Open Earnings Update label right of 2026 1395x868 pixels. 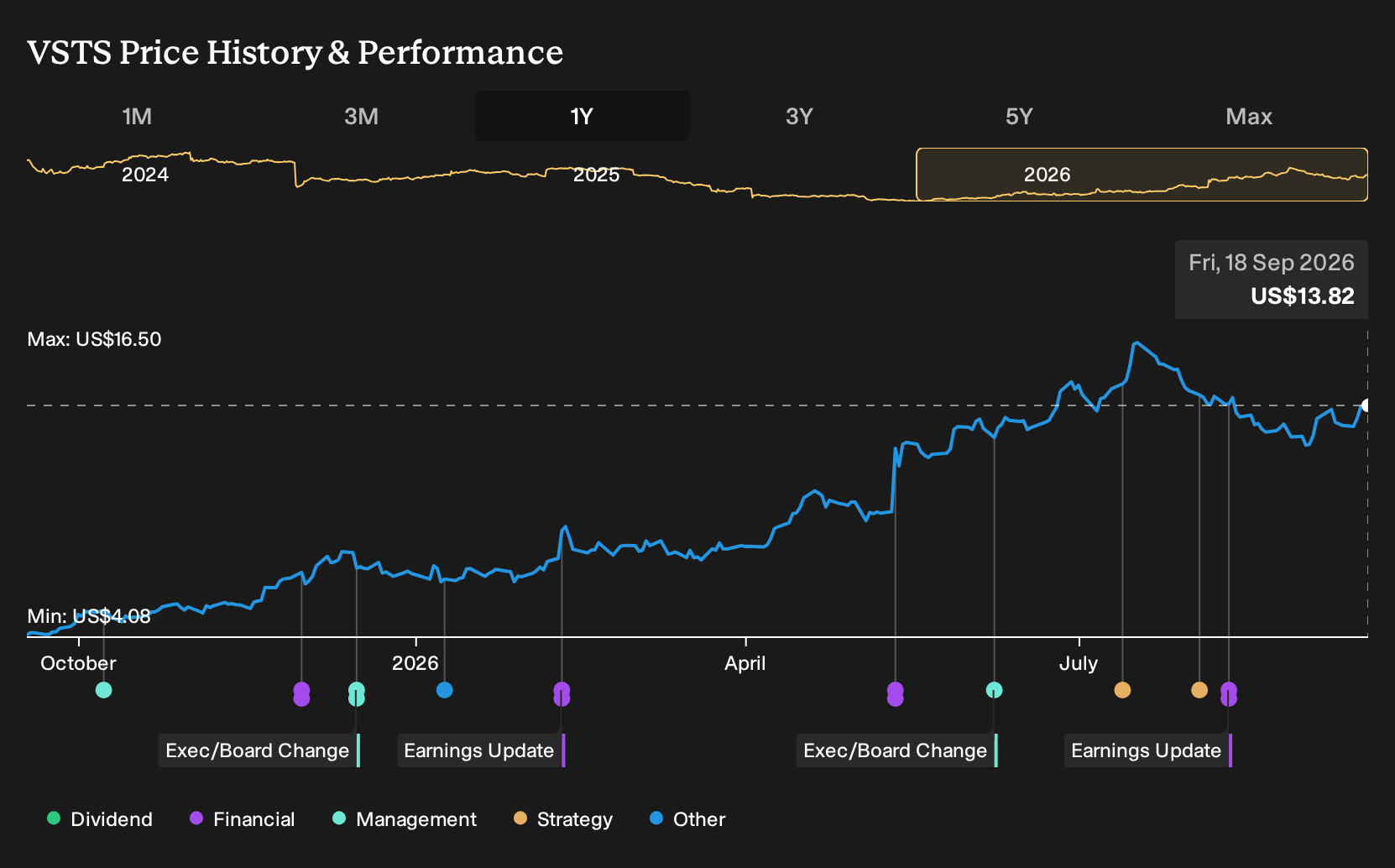point(481,750)
